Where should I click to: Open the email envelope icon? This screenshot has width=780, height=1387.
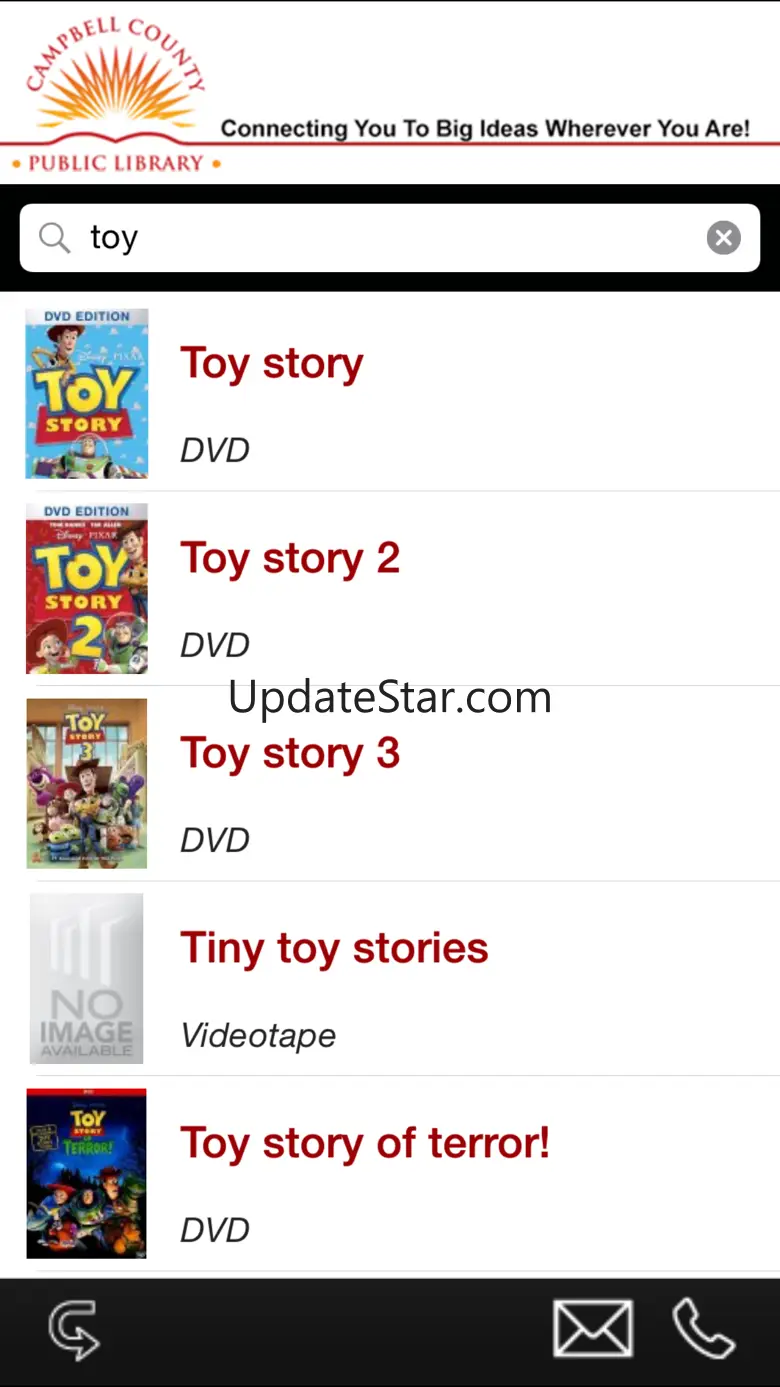tap(593, 1329)
